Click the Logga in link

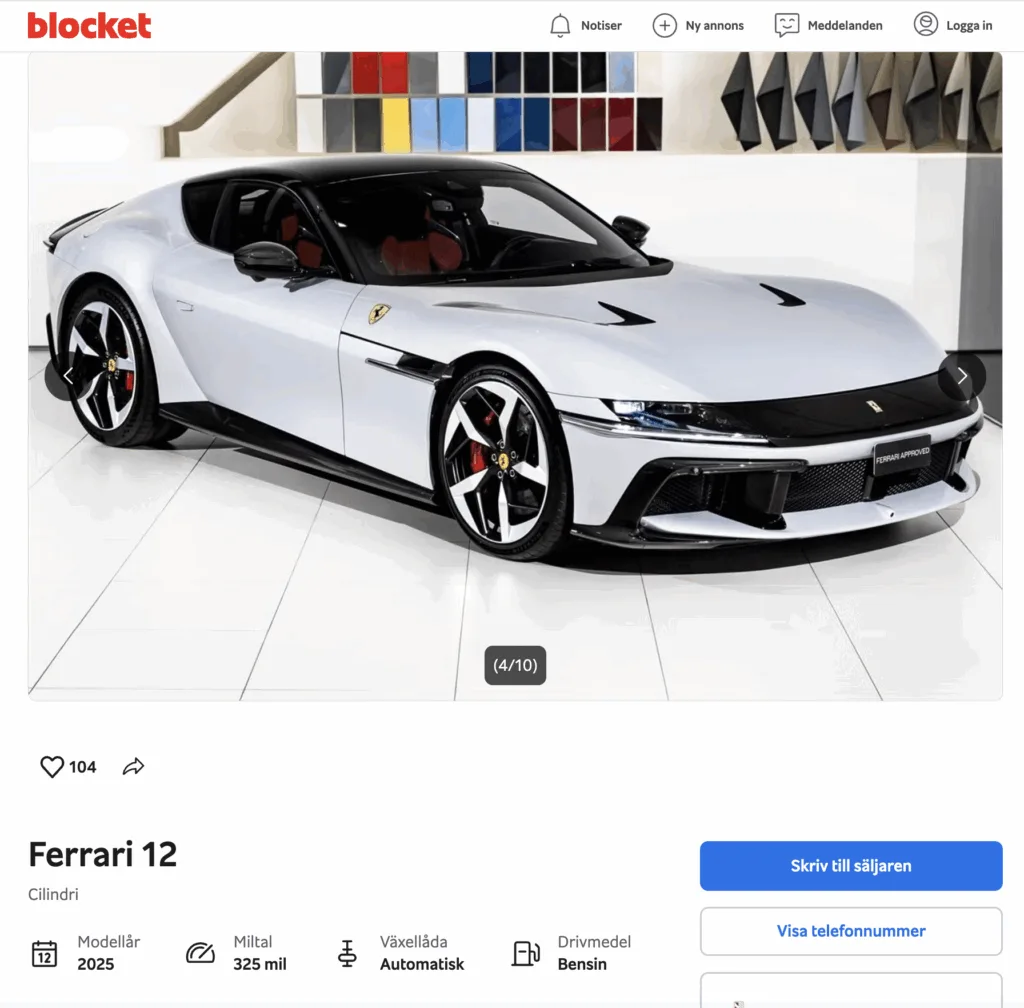pyautogui.click(x=969, y=25)
